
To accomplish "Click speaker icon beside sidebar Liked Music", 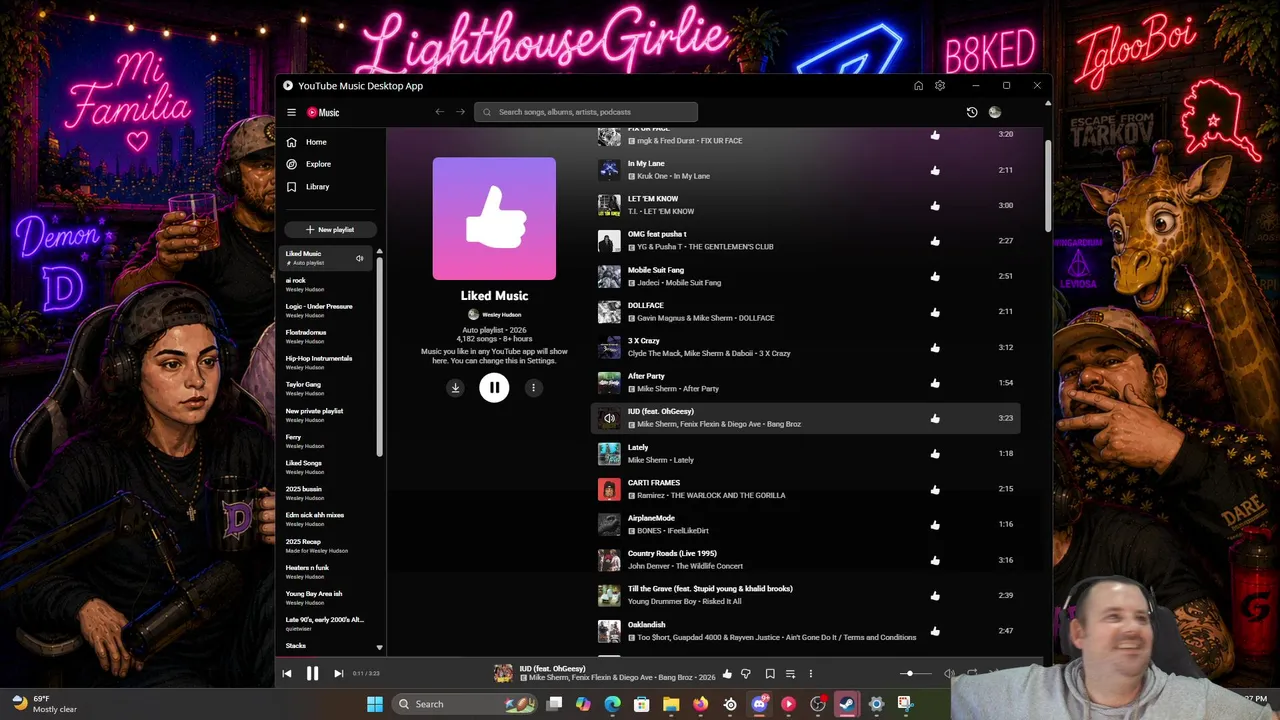I will point(360,258).
